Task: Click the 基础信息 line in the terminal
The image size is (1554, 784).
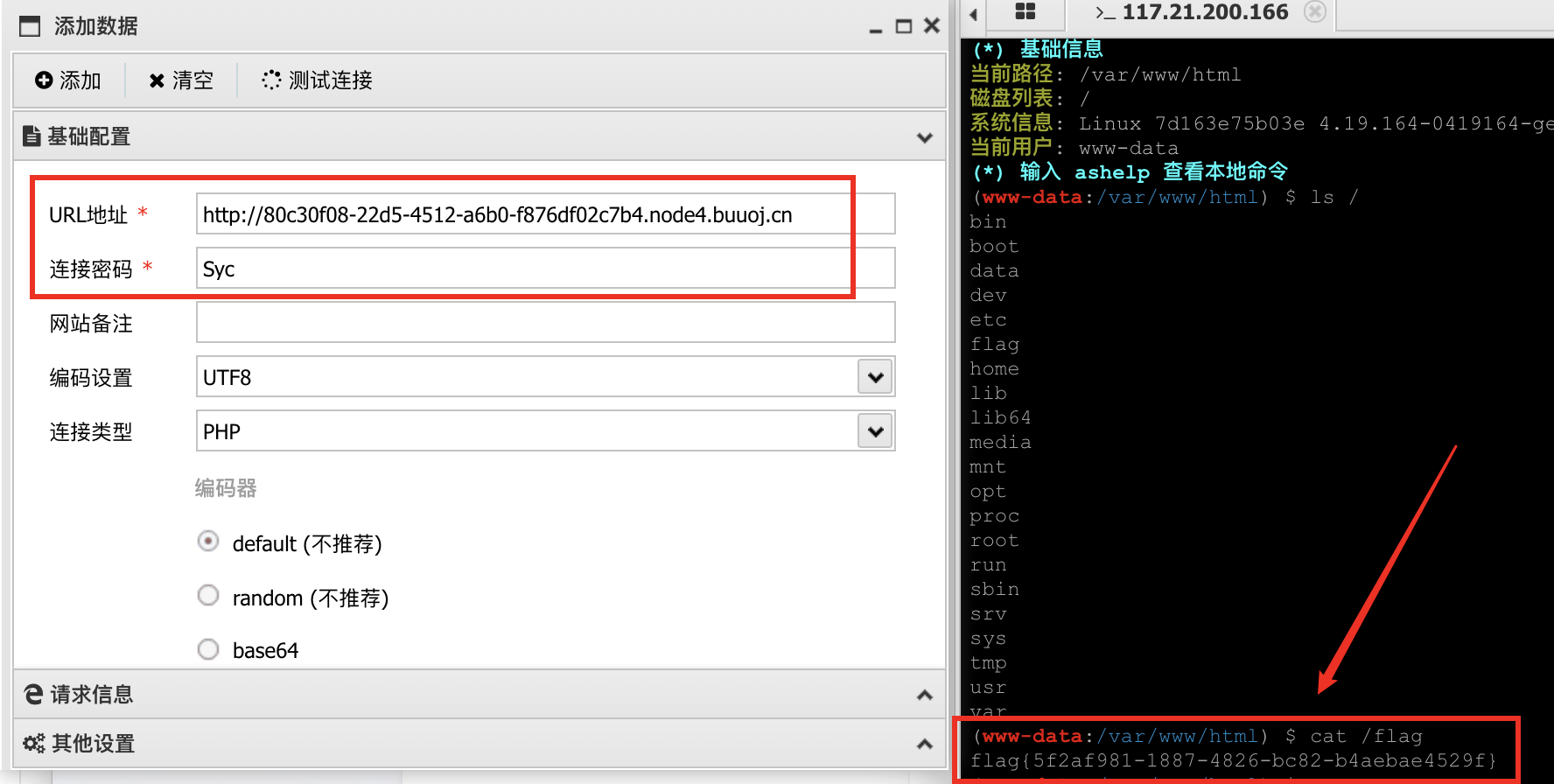Action: 1038,50
